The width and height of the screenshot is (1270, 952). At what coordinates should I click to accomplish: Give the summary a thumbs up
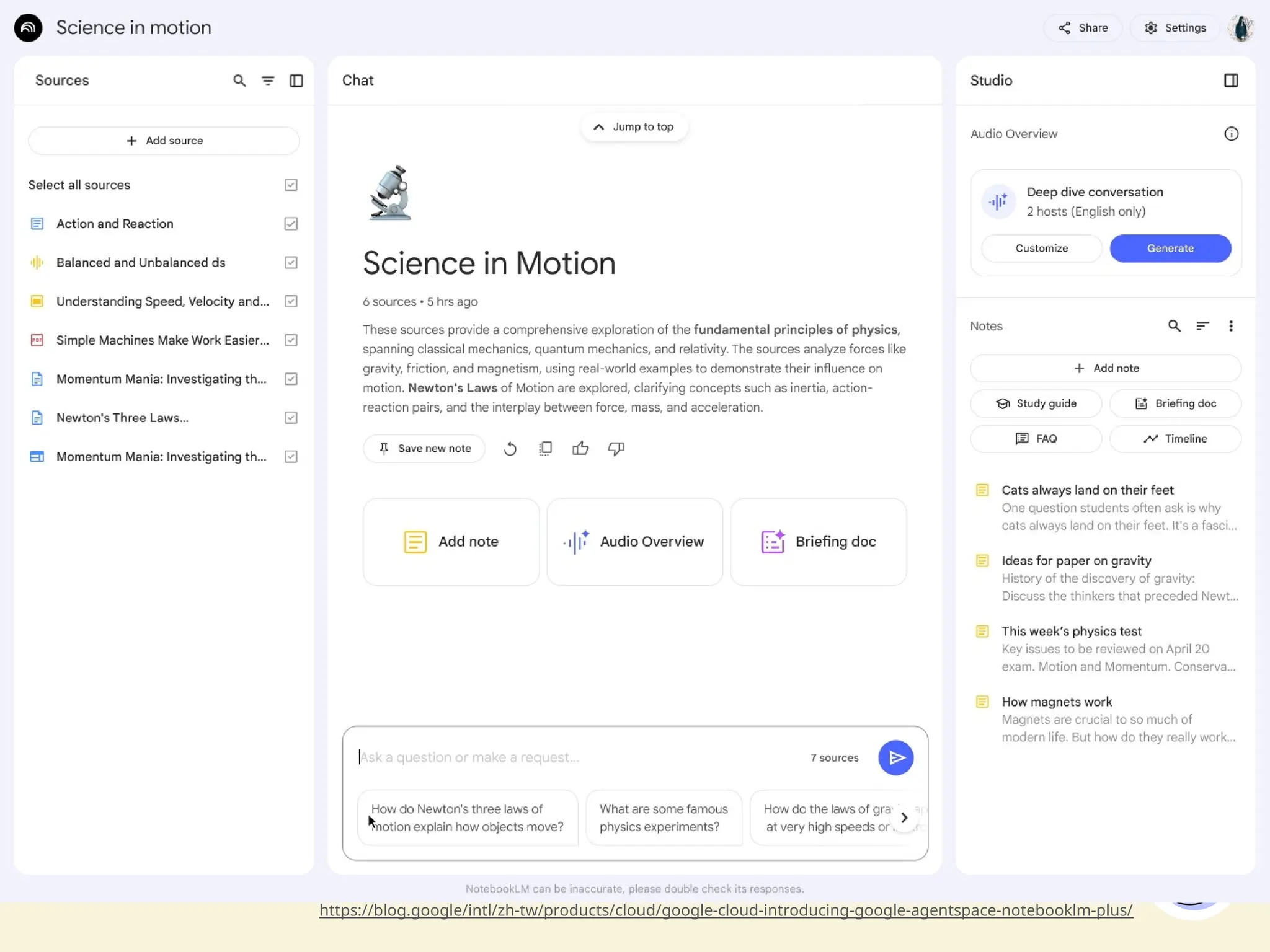pyautogui.click(x=580, y=449)
